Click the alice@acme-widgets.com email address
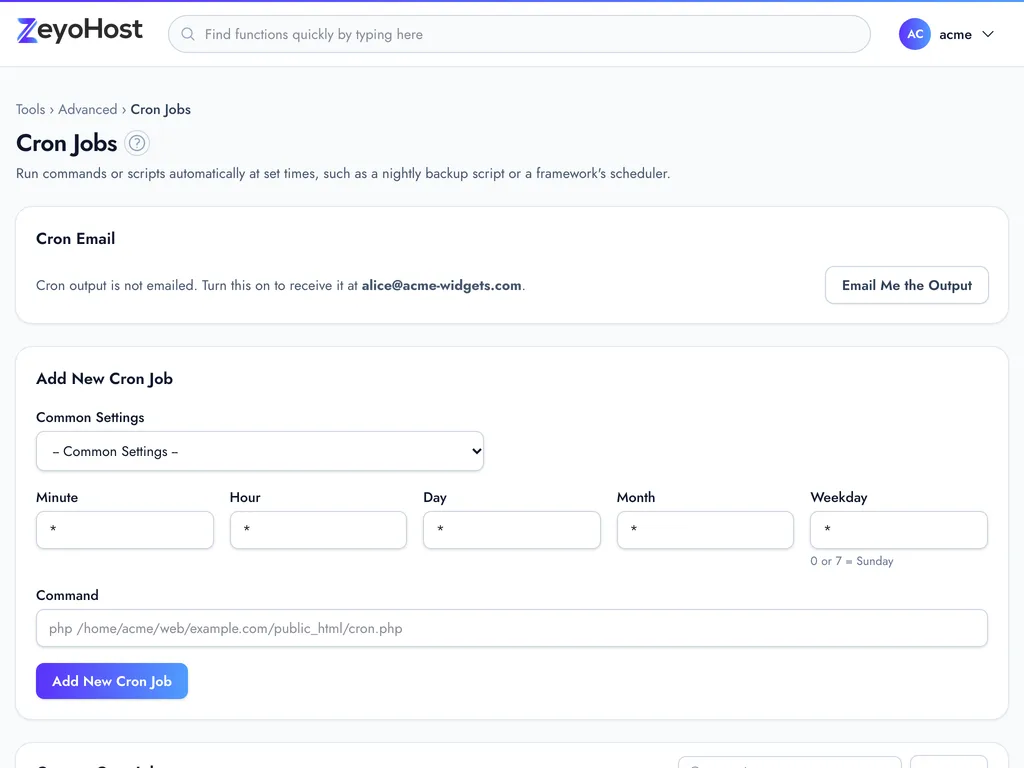This screenshot has height=768, width=1024. tap(441, 285)
